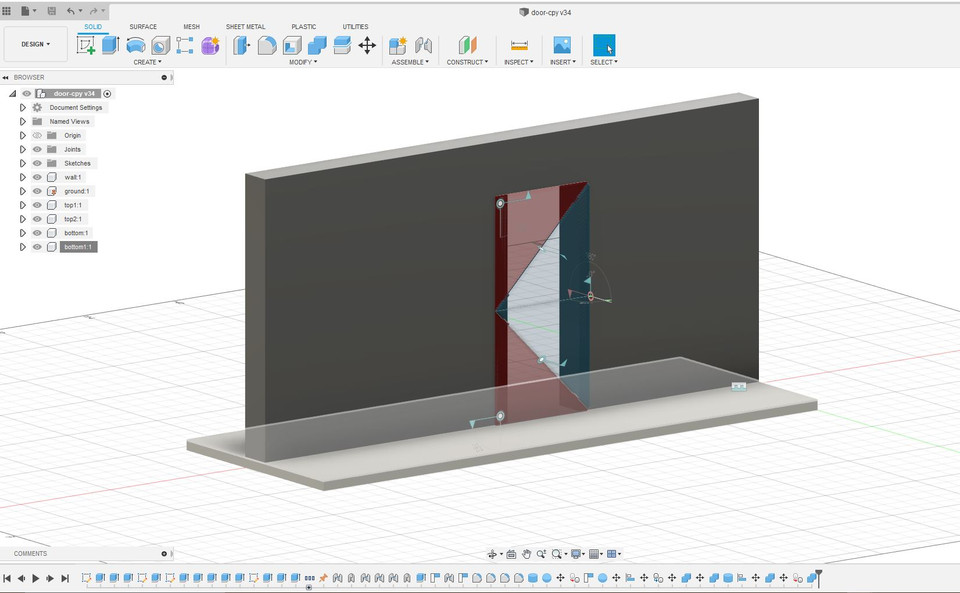Expand the Sketches folder in Browser
The height and width of the screenshot is (593, 960).
[22, 163]
